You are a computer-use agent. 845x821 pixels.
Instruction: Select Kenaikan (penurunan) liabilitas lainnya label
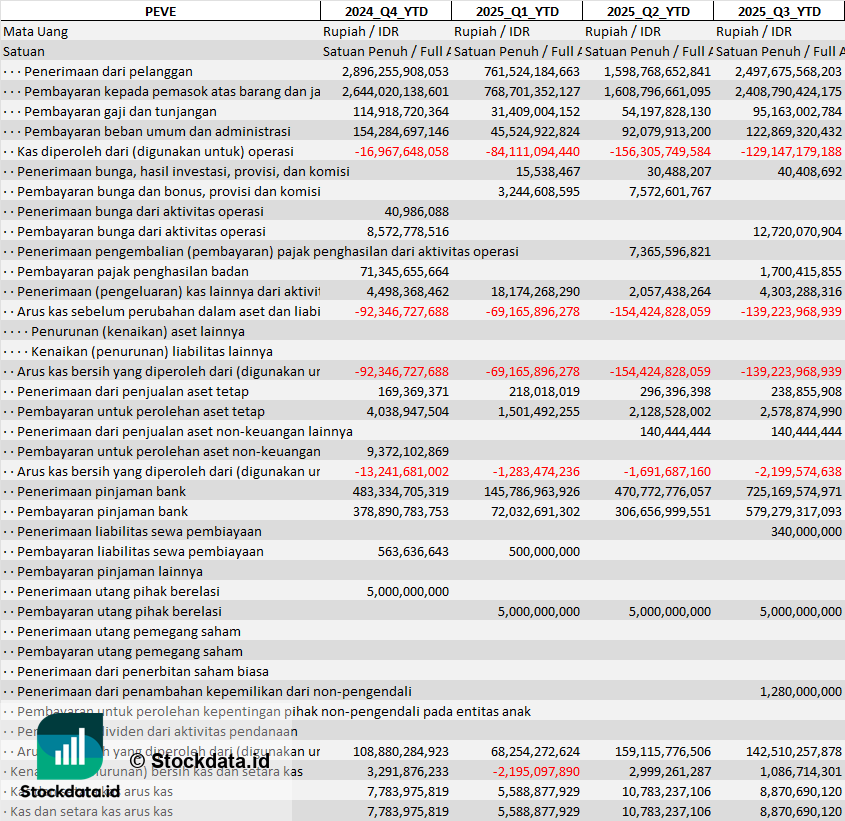point(152,351)
